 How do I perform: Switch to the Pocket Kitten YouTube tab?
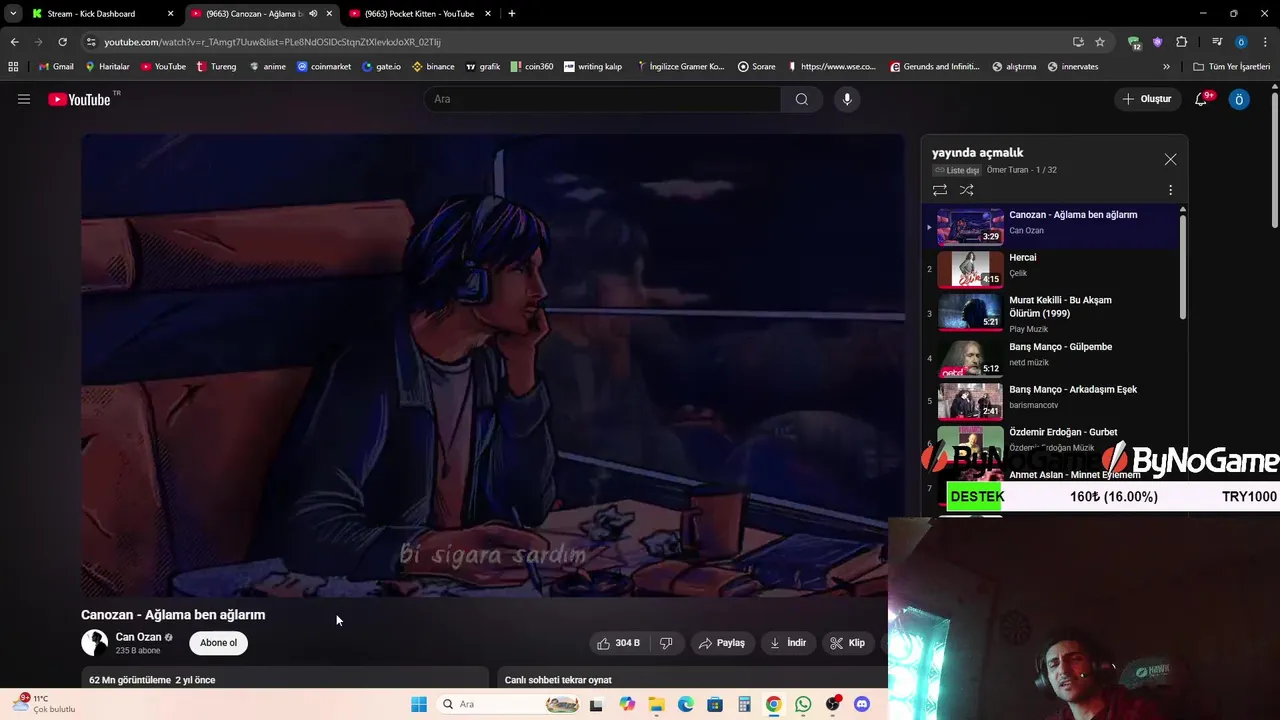tap(420, 14)
